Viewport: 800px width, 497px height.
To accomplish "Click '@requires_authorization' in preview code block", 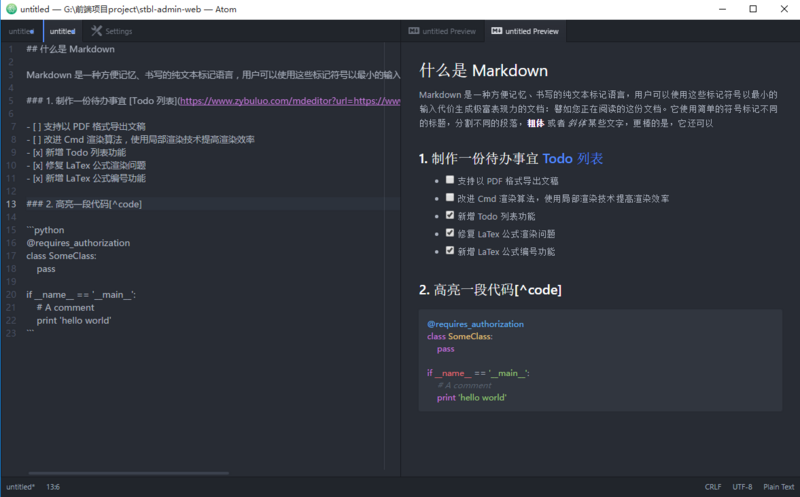I will [476, 324].
